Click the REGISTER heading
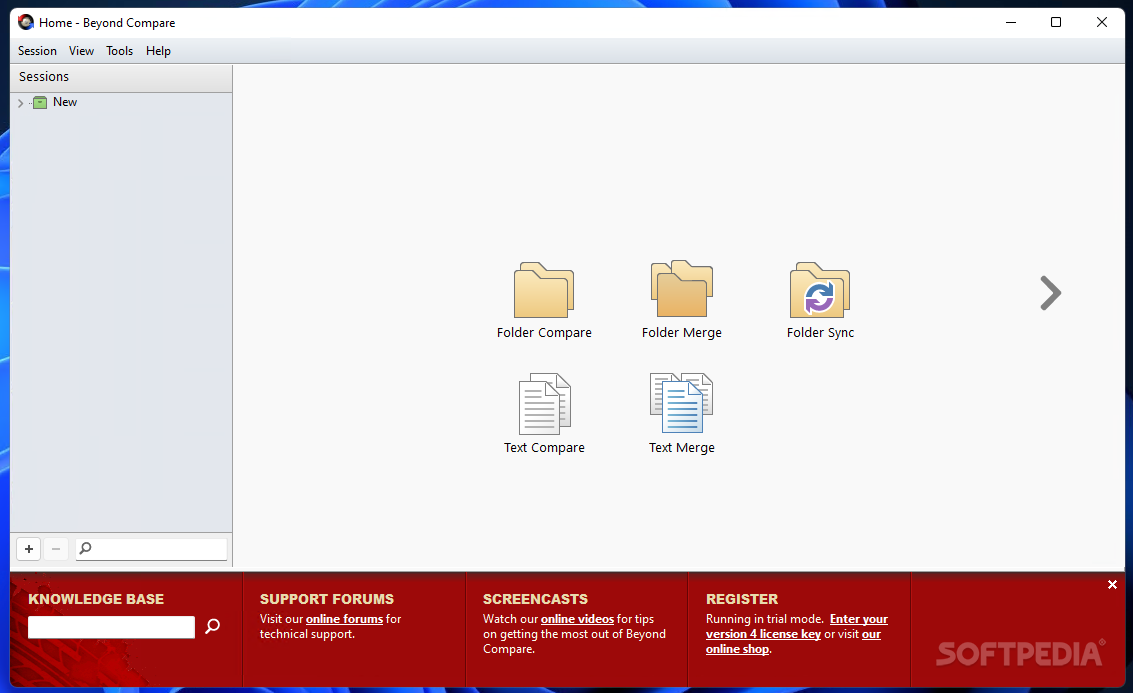 (x=742, y=599)
